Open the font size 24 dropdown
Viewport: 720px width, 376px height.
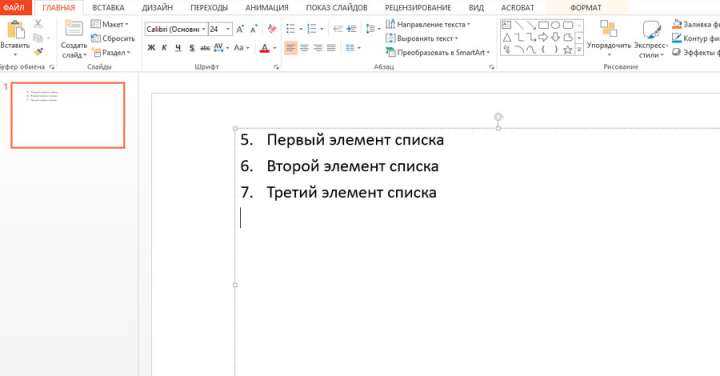click(x=228, y=29)
